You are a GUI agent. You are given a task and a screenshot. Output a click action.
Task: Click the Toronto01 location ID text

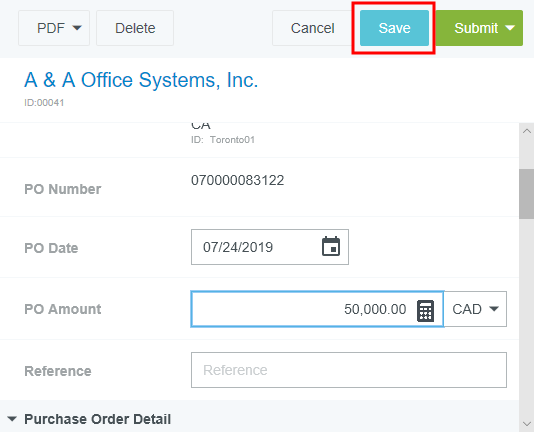tap(232, 140)
